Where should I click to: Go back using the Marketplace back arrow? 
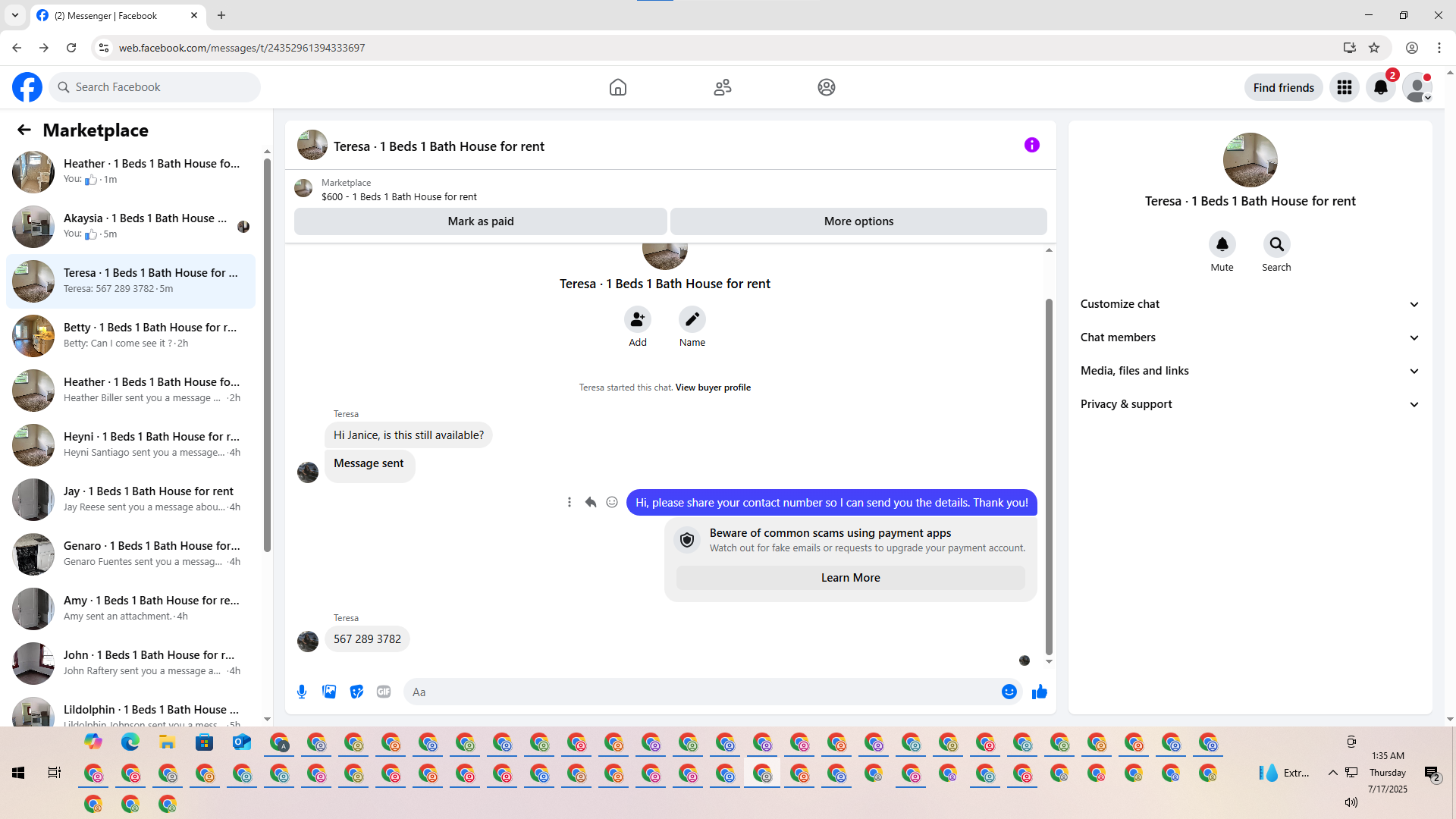click(x=24, y=130)
